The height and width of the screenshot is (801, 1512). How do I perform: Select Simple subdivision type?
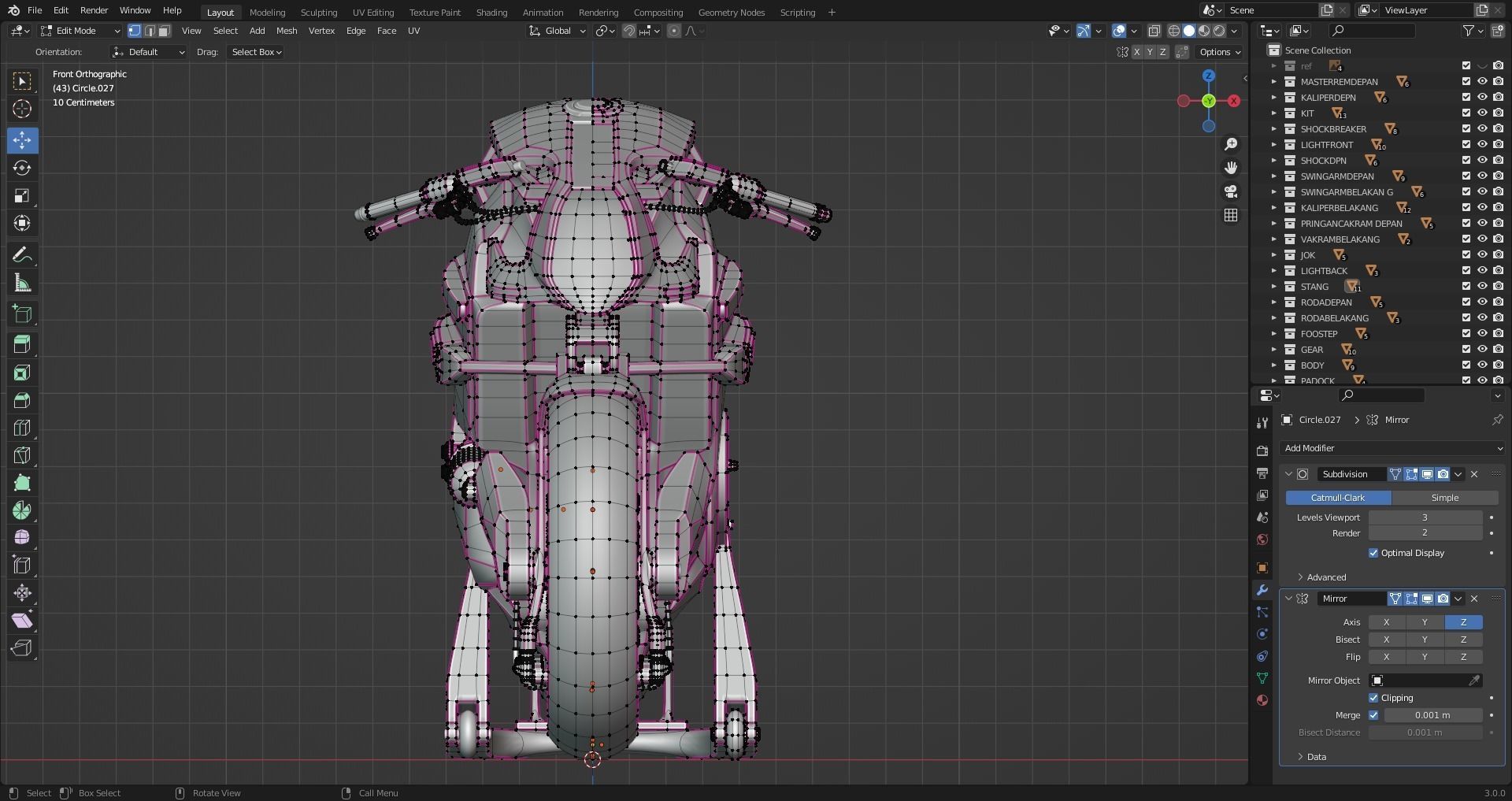tap(1444, 498)
